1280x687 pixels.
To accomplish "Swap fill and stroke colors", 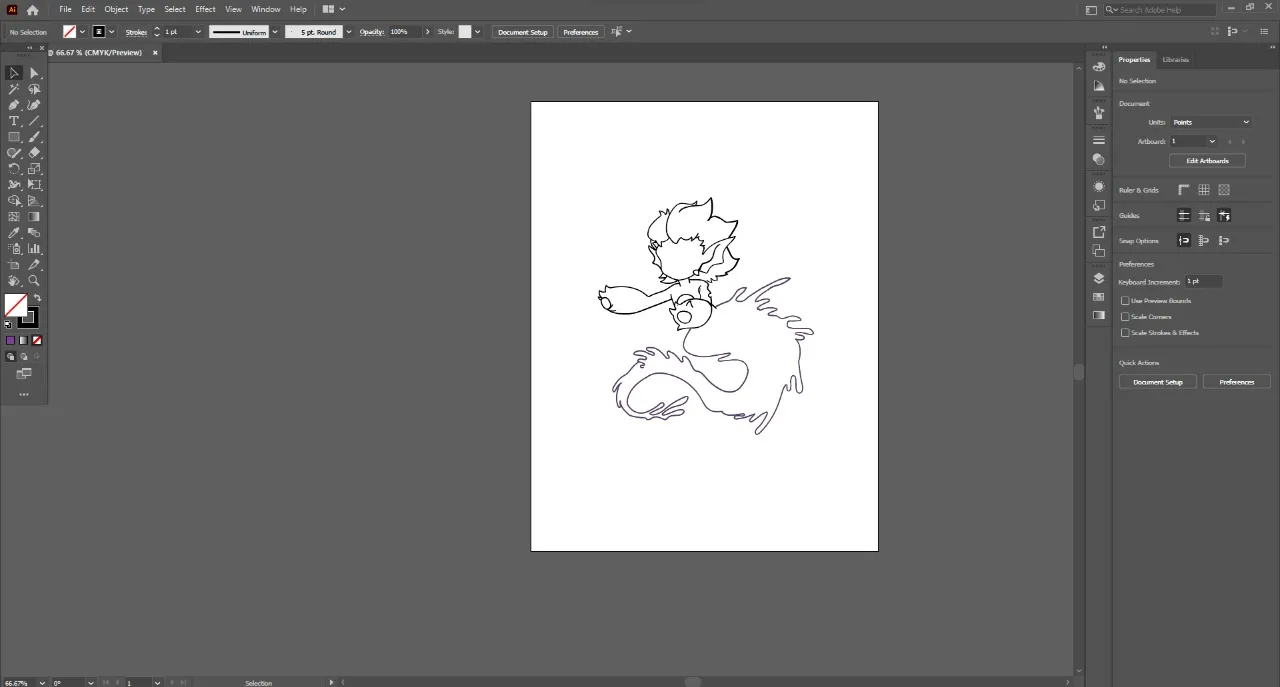I will 37,298.
